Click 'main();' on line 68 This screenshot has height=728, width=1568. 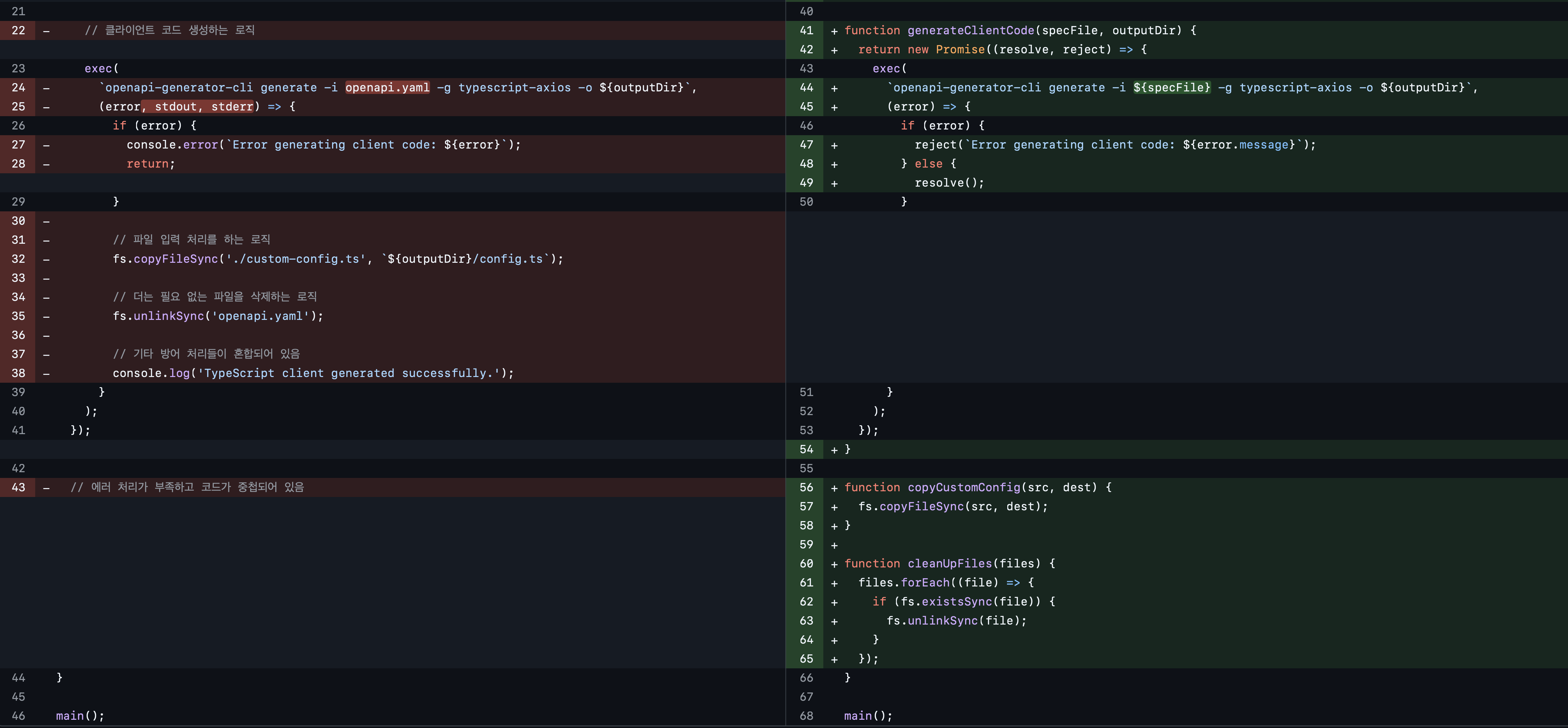coord(868,716)
